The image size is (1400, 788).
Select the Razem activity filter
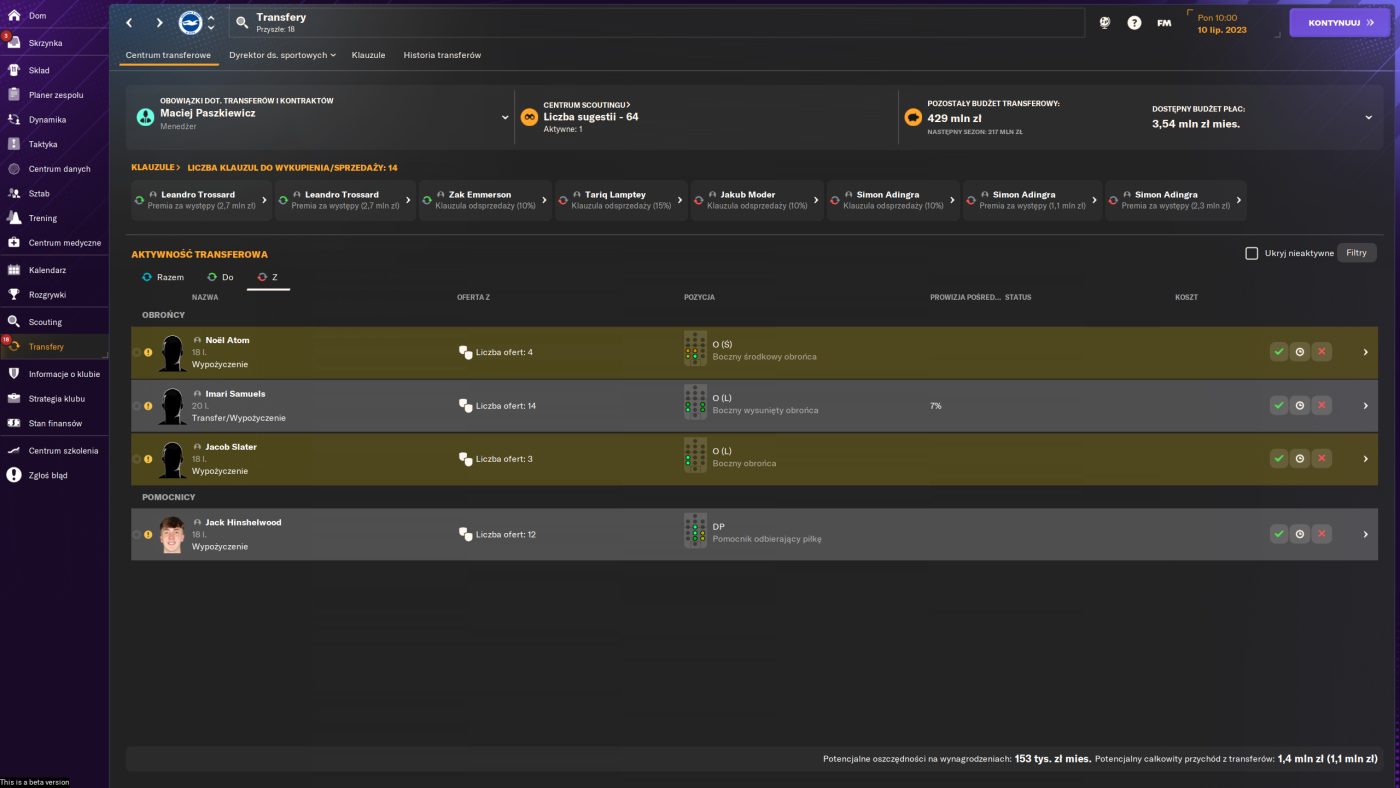163,277
